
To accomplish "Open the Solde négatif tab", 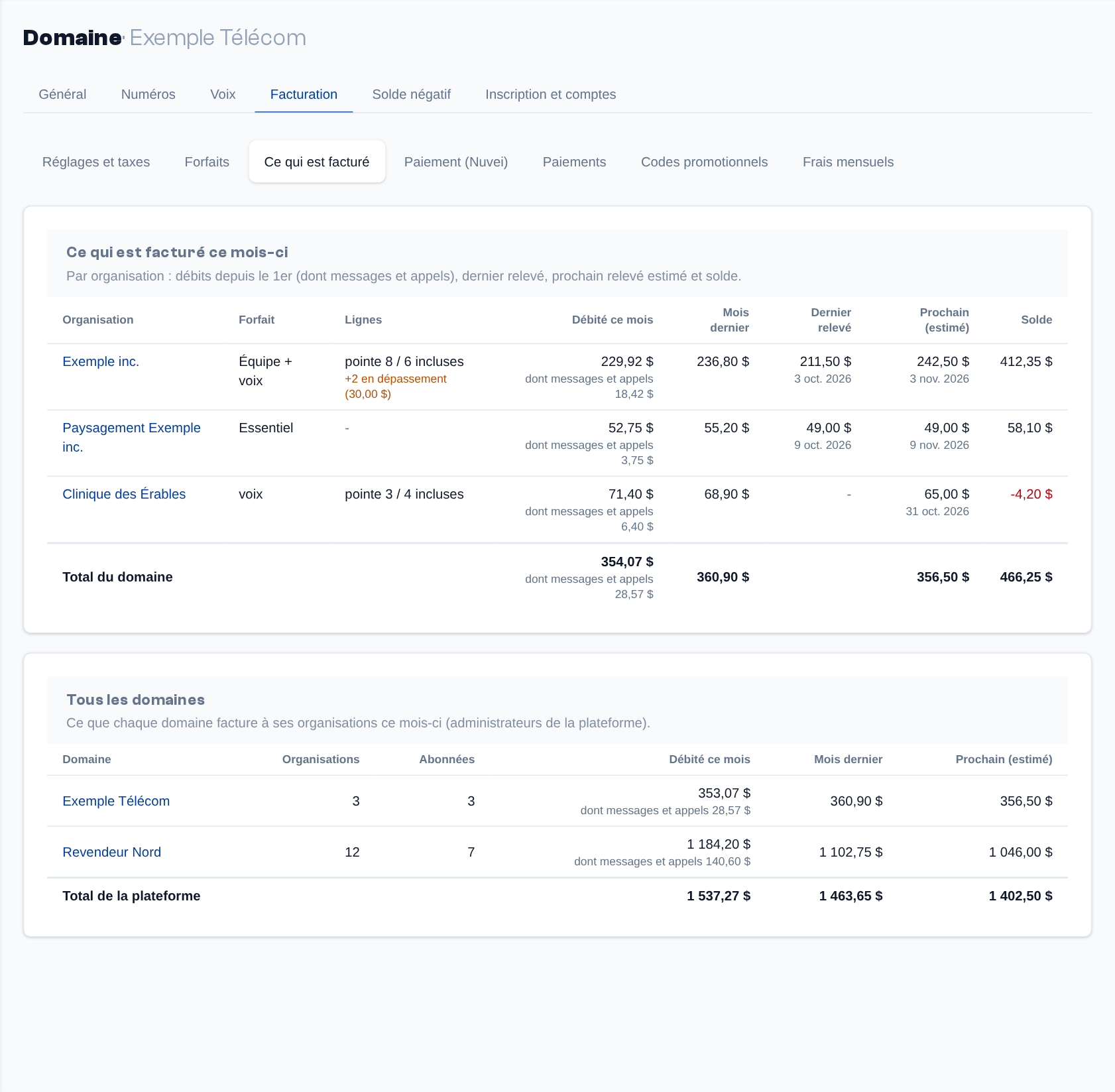I will point(411,94).
